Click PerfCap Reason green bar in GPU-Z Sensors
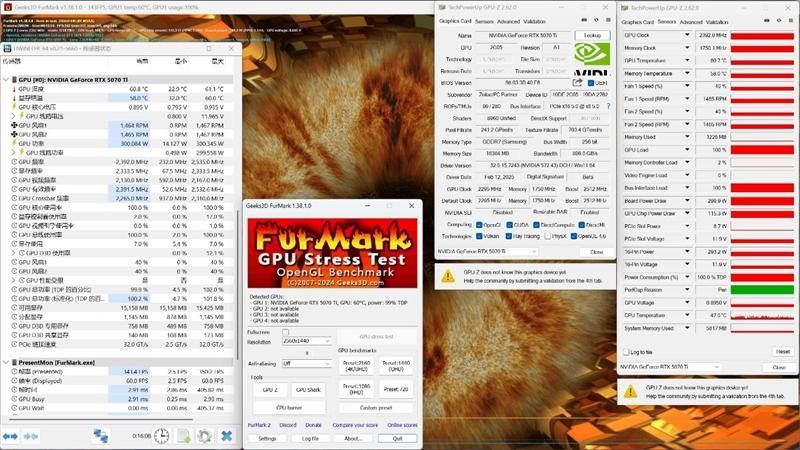800x450 pixels. click(x=762, y=290)
